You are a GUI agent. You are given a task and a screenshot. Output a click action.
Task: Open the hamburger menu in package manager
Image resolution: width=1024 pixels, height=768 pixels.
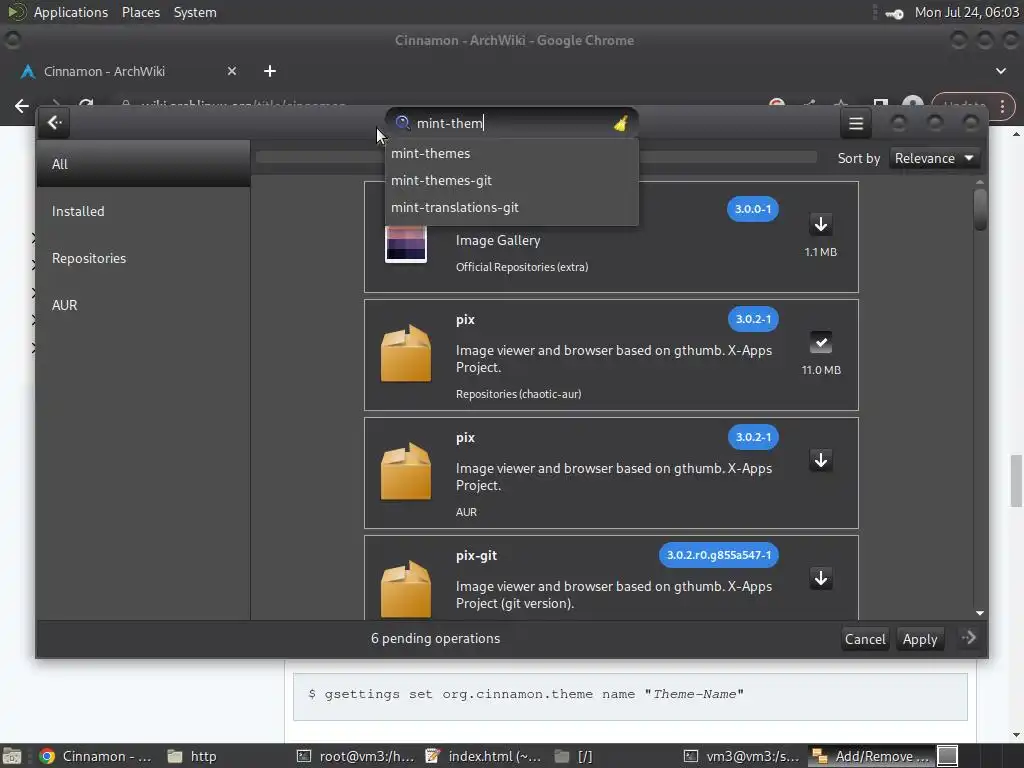click(856, 123)
